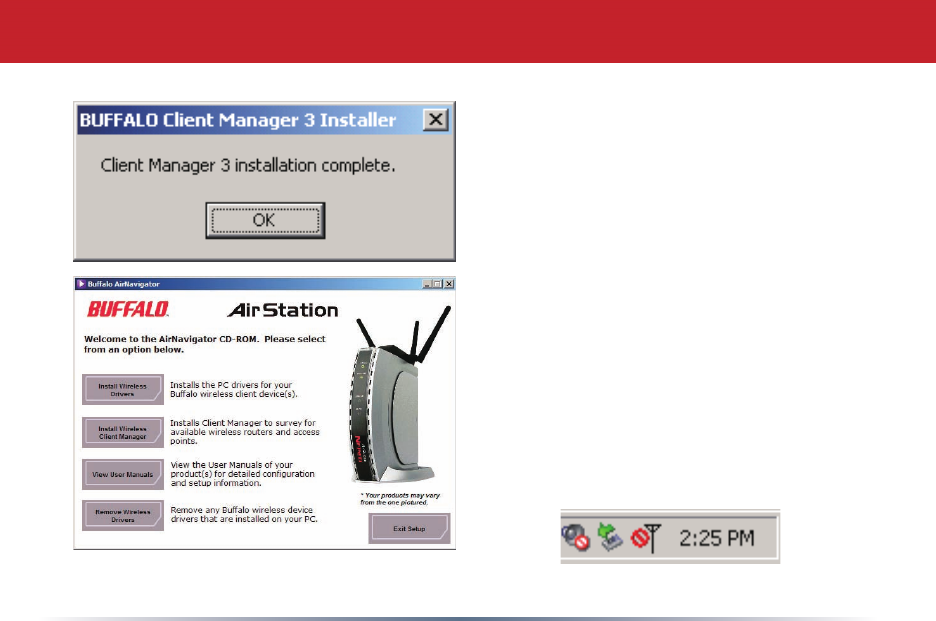This screenshot has width=936, height=621.
Task: Click Install Wireless Client Manager button
Action: pos(123,432)
